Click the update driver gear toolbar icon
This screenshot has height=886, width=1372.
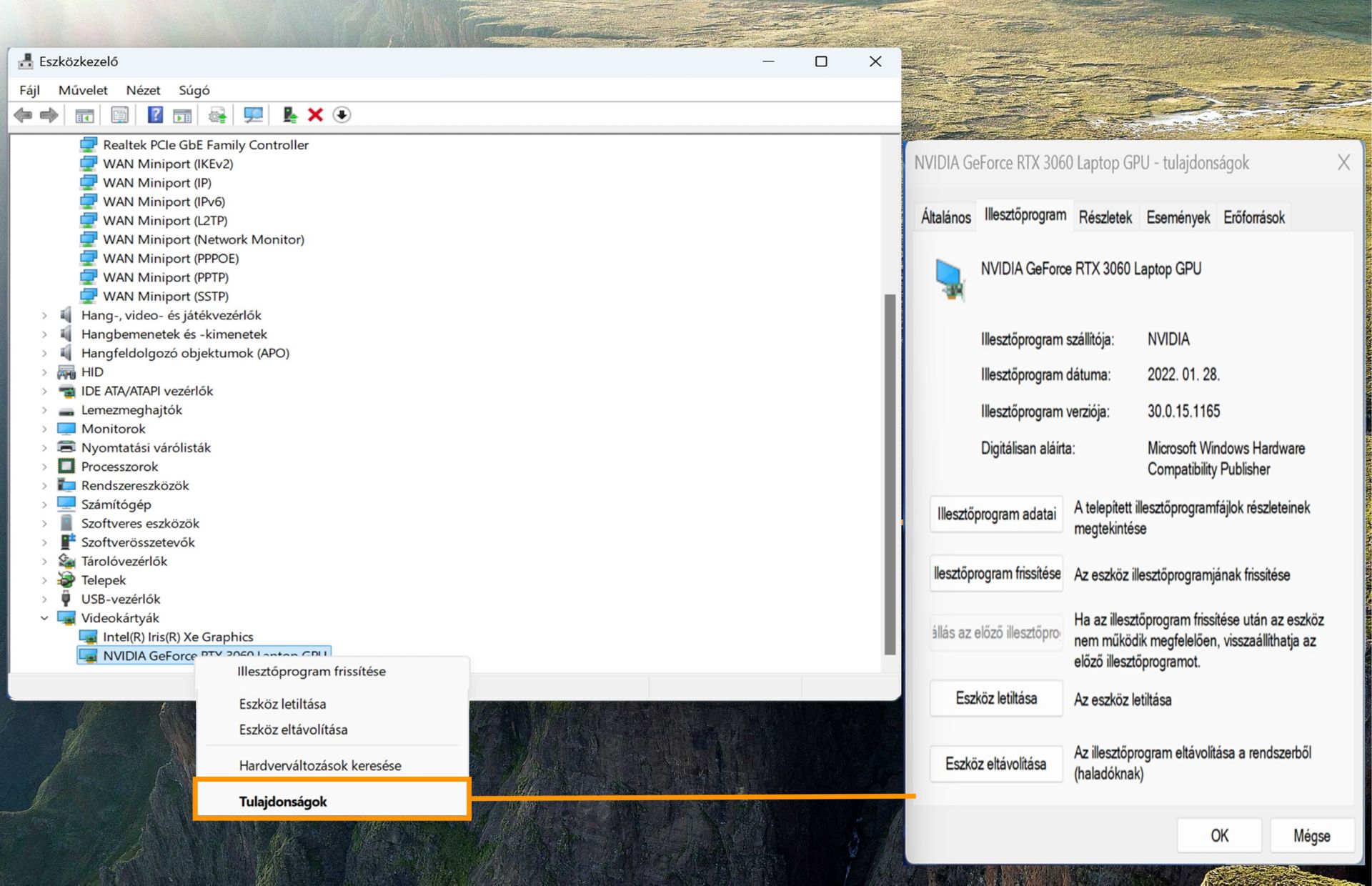tap(217, 115)
